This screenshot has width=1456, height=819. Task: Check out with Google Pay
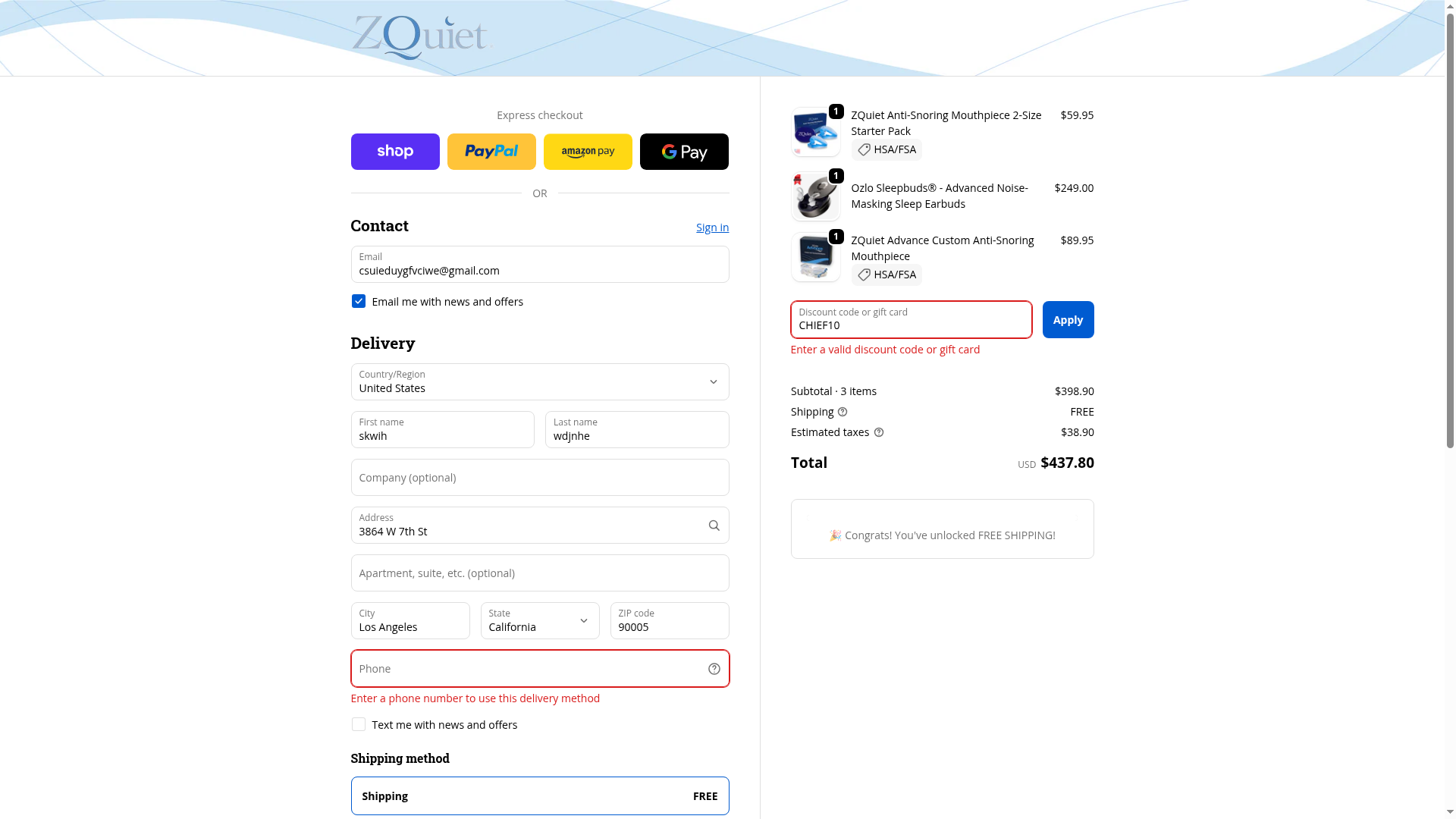coord(684,152)
